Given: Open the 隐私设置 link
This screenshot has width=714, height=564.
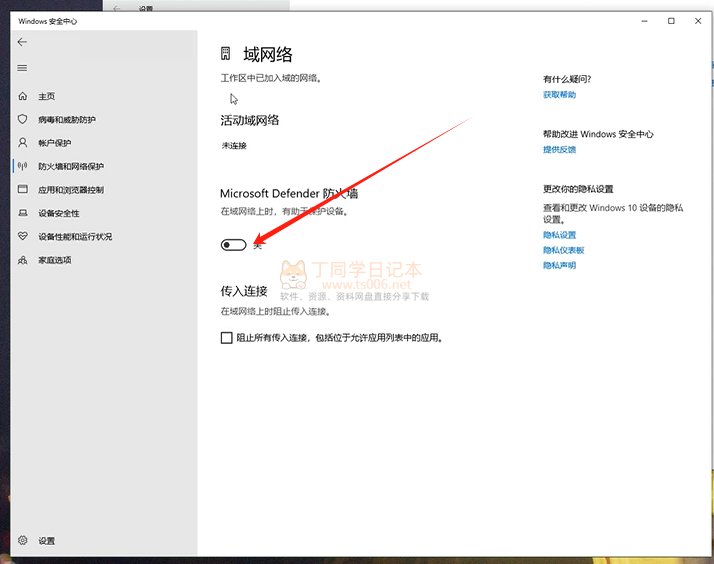Looking at the screenshot, I should [x=559, y=235].
